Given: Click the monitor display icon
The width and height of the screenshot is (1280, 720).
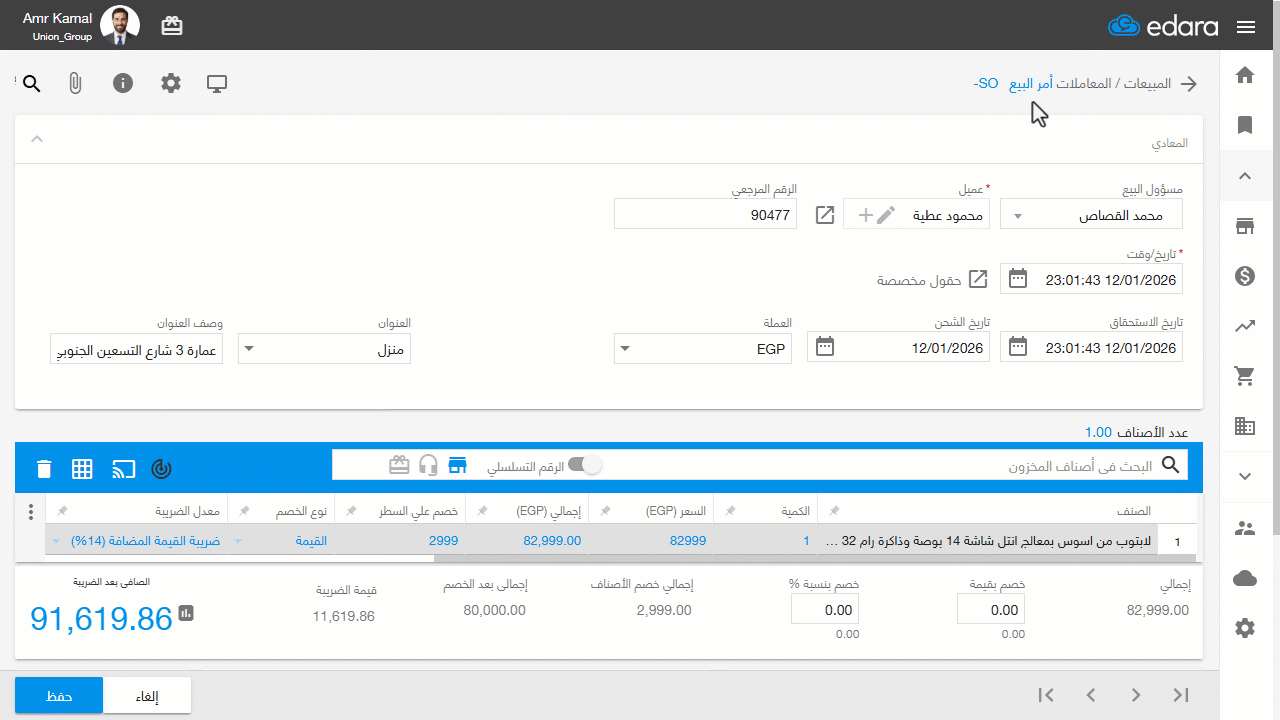Looking at the screenshot, I should tap(217, 83).
